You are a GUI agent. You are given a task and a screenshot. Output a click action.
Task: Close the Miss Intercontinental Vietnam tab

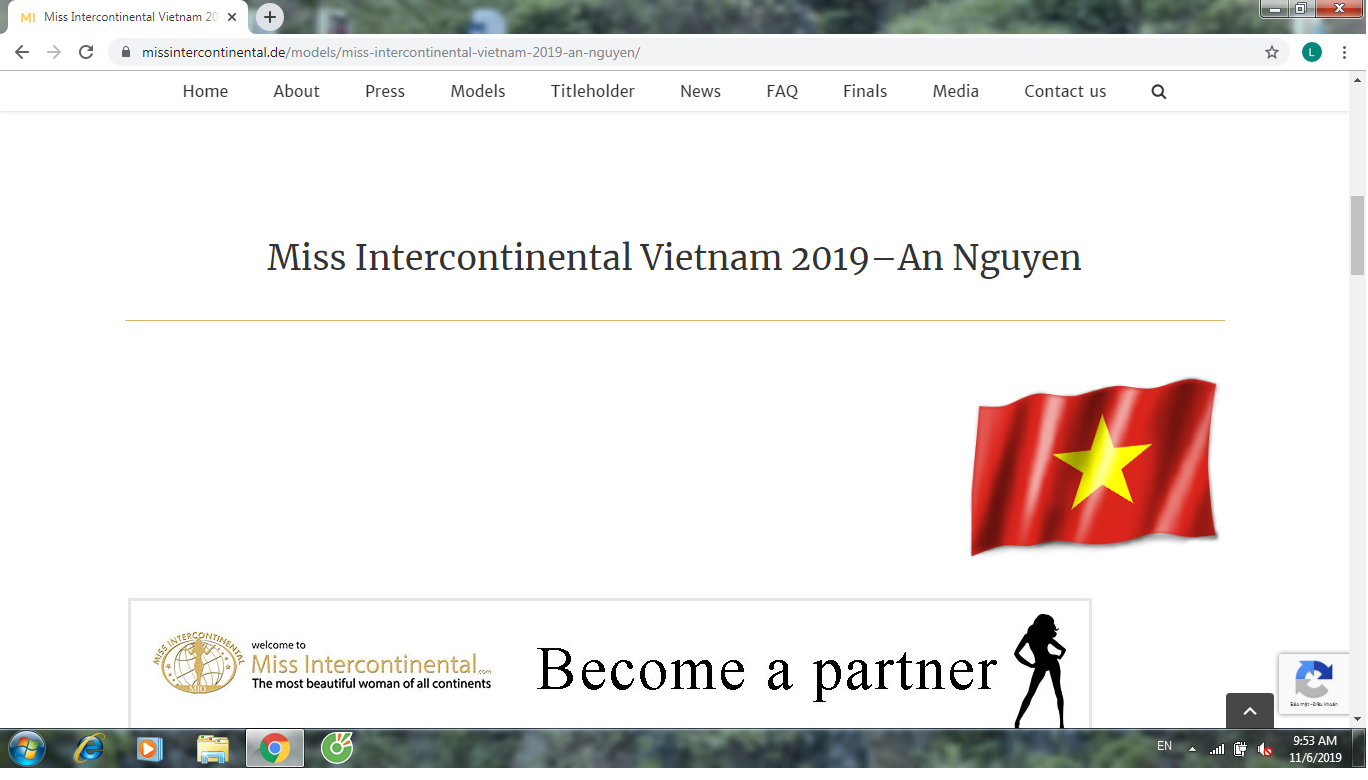point(232,17)
